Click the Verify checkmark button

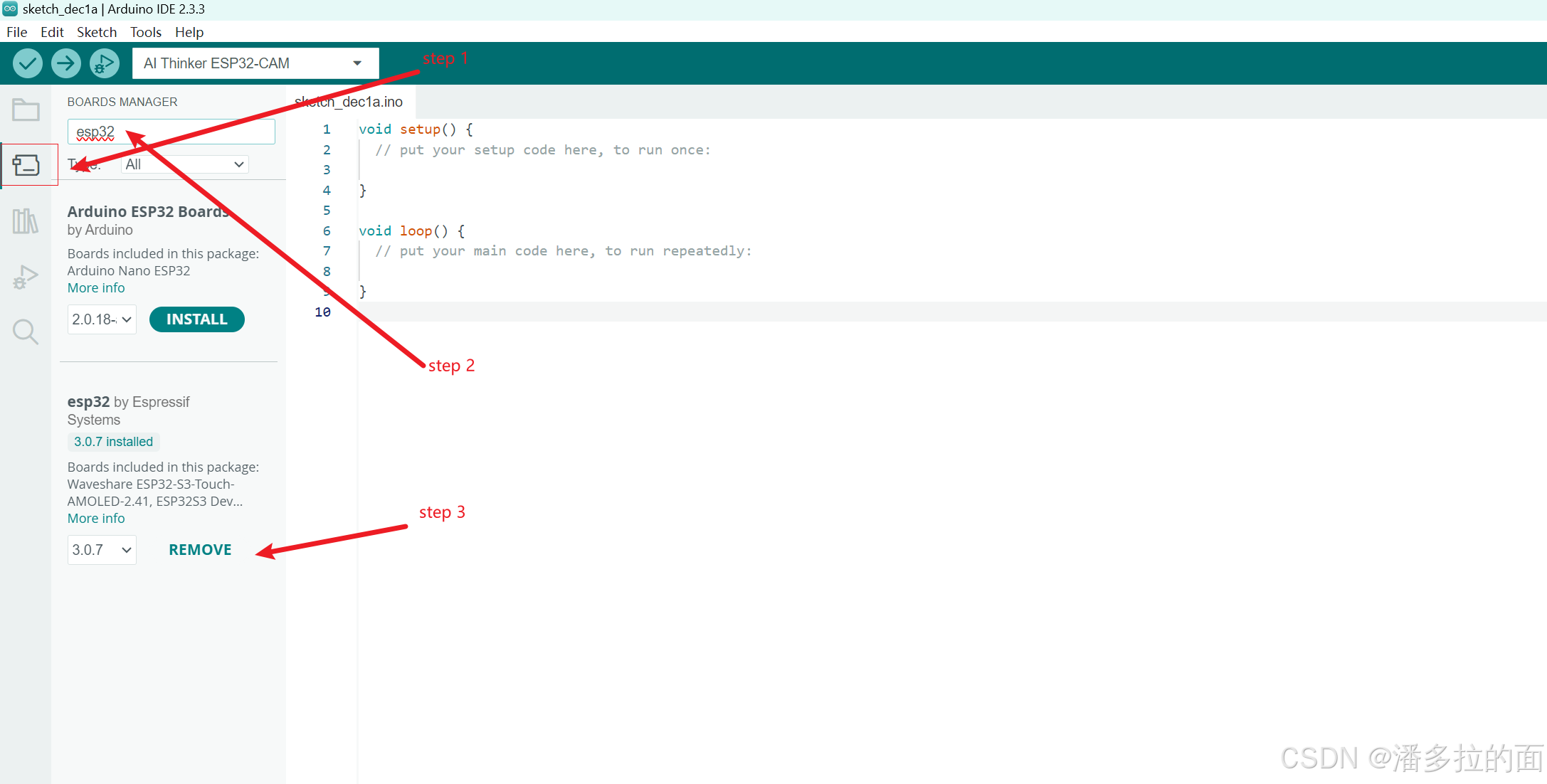tap(28, 63)
